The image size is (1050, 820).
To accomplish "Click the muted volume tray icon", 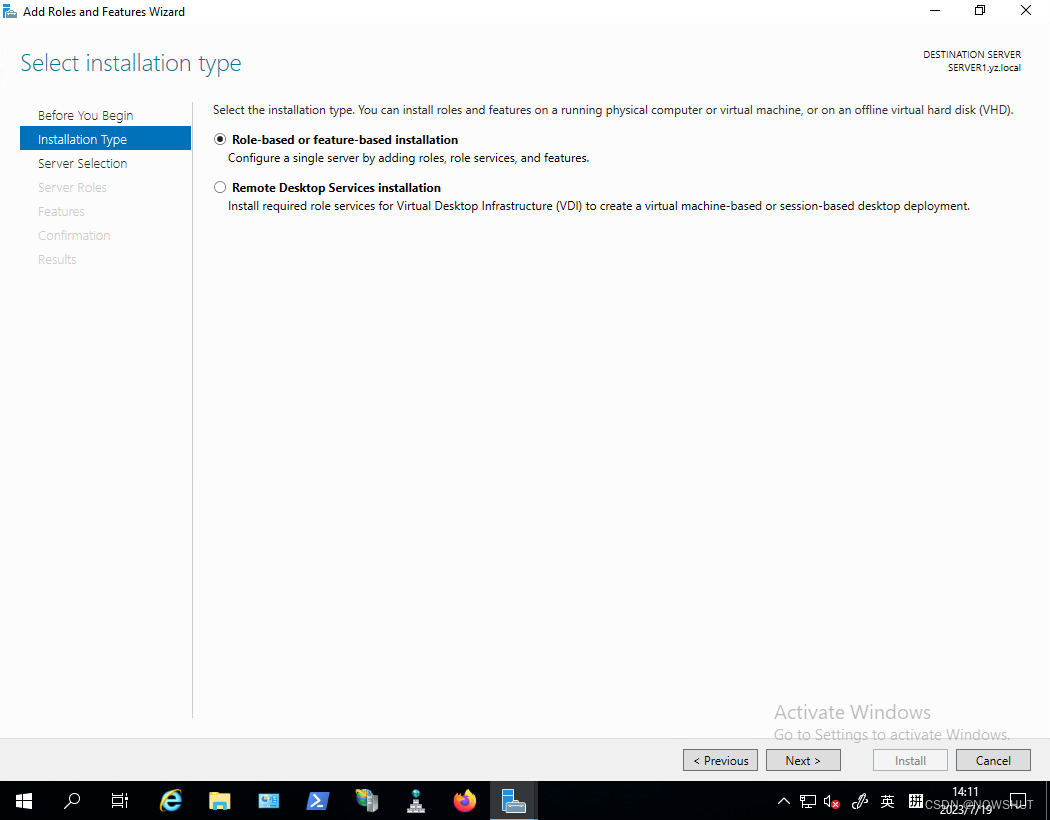I will click(832, 801).
